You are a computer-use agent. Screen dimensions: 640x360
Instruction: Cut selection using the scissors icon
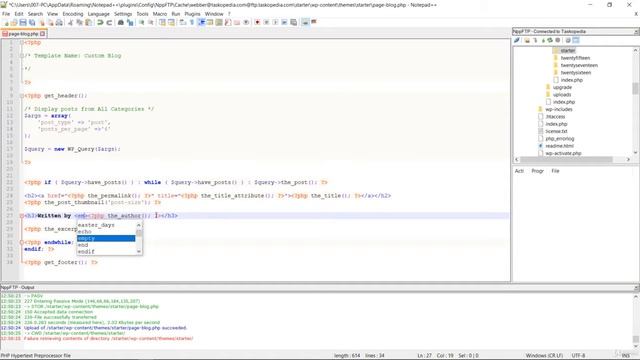coord(70,22)
